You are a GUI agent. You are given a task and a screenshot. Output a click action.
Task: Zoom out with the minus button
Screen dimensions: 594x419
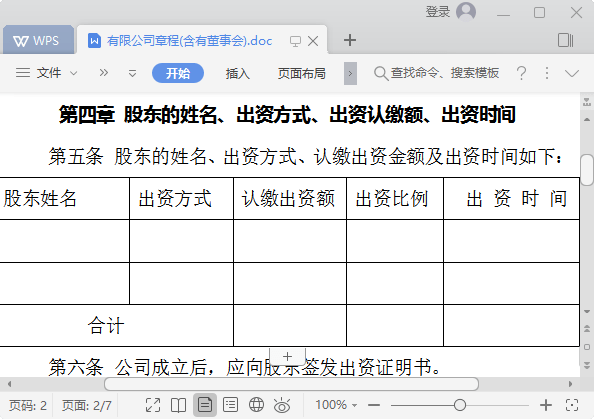pyautogui.click(x=374, y=405)
